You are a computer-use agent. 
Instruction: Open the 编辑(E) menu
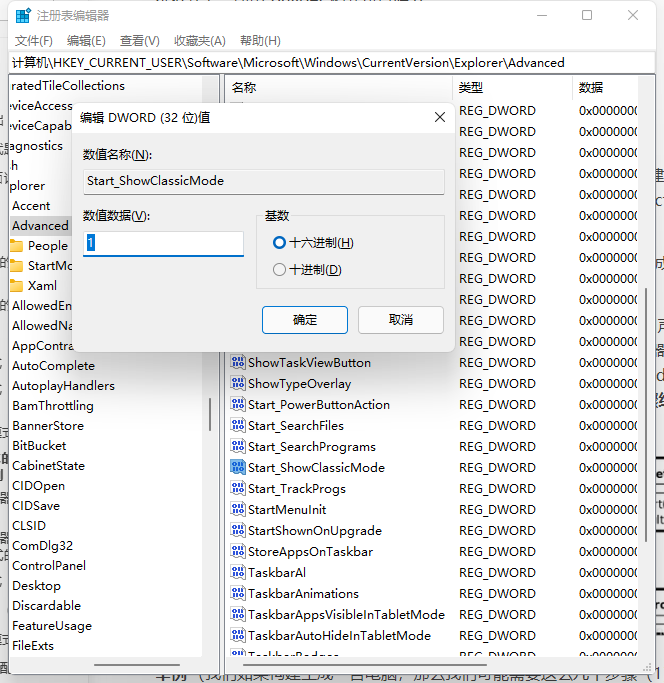86,41
